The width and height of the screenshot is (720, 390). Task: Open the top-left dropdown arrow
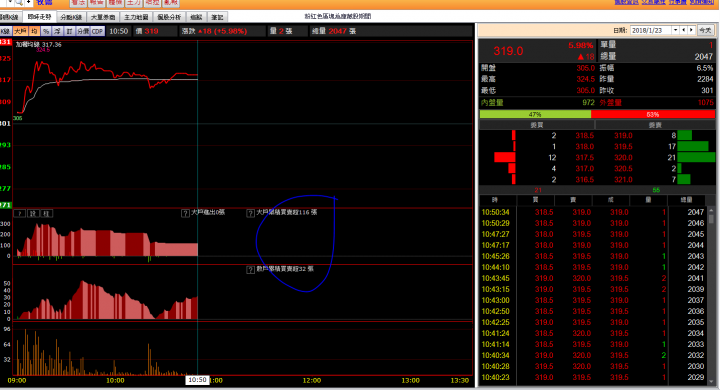[10, 2]
